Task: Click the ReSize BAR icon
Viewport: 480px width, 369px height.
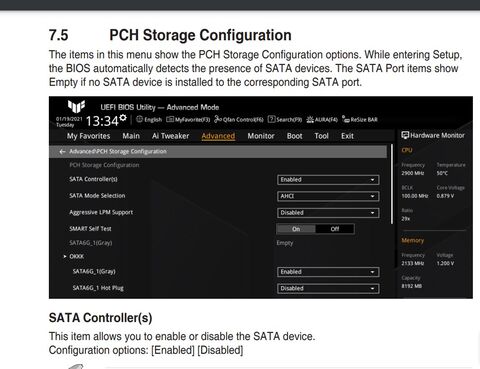Action: pyautogui.click(x=346, y=119)
